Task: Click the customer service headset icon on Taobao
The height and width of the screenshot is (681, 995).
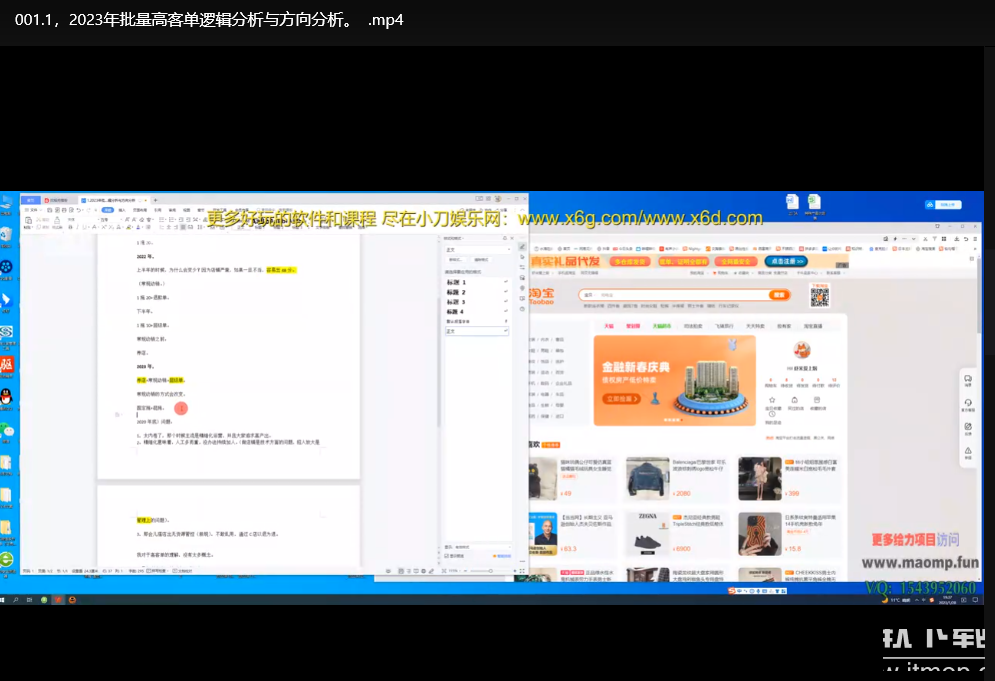Action: (x=968, y=404)
